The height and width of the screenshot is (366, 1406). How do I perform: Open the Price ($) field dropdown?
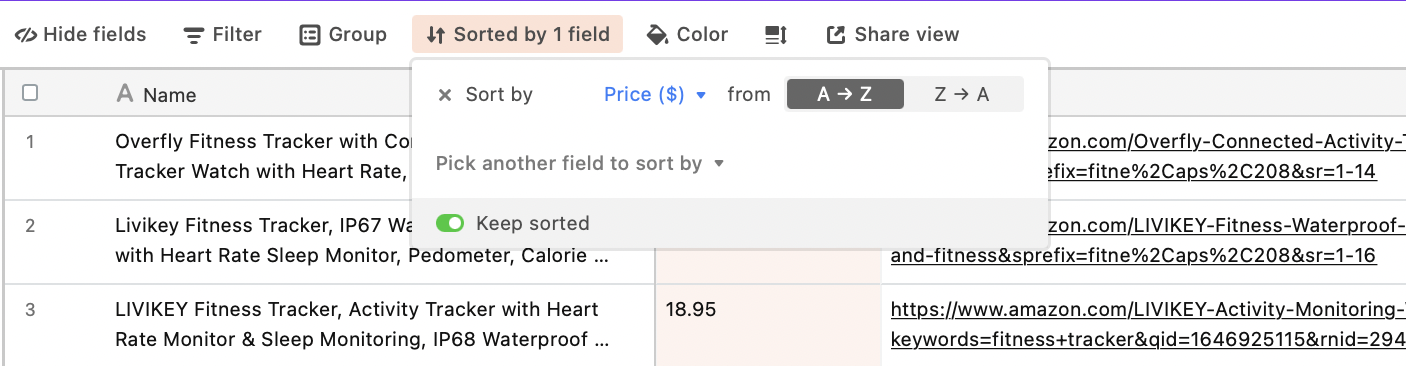[x=655, y=95]
